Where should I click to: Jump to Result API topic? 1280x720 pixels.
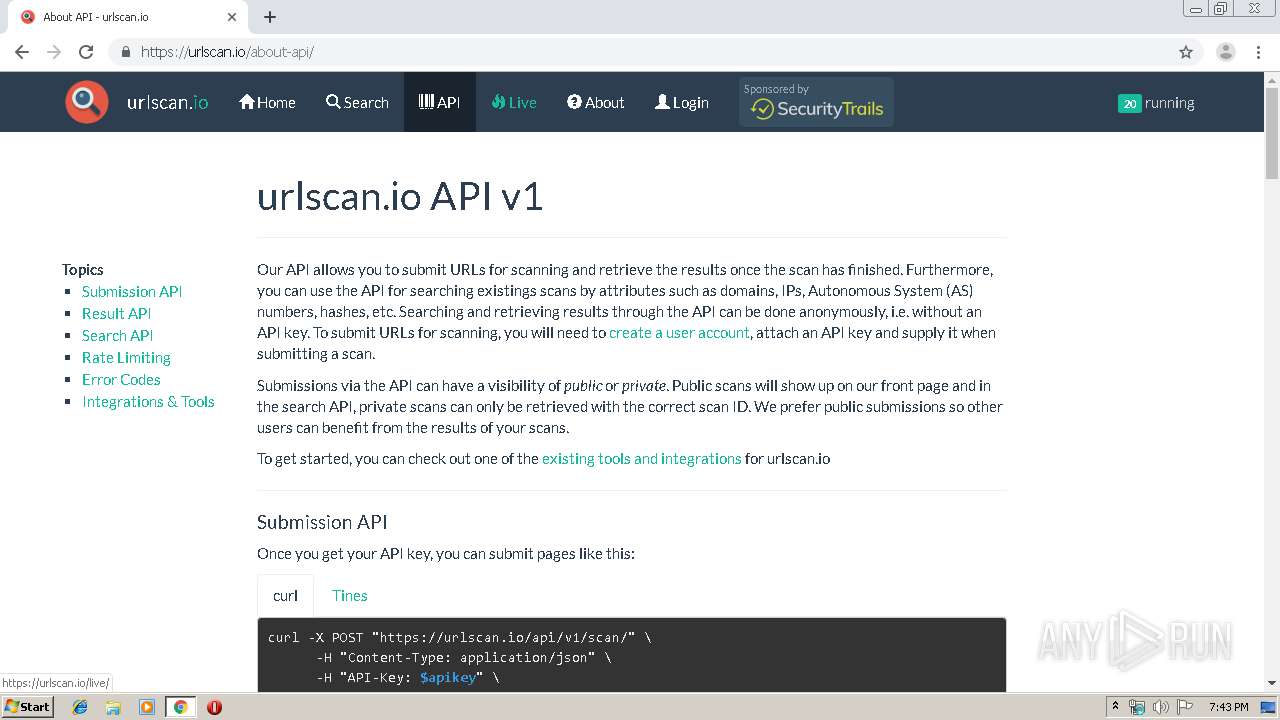[116, 313]
